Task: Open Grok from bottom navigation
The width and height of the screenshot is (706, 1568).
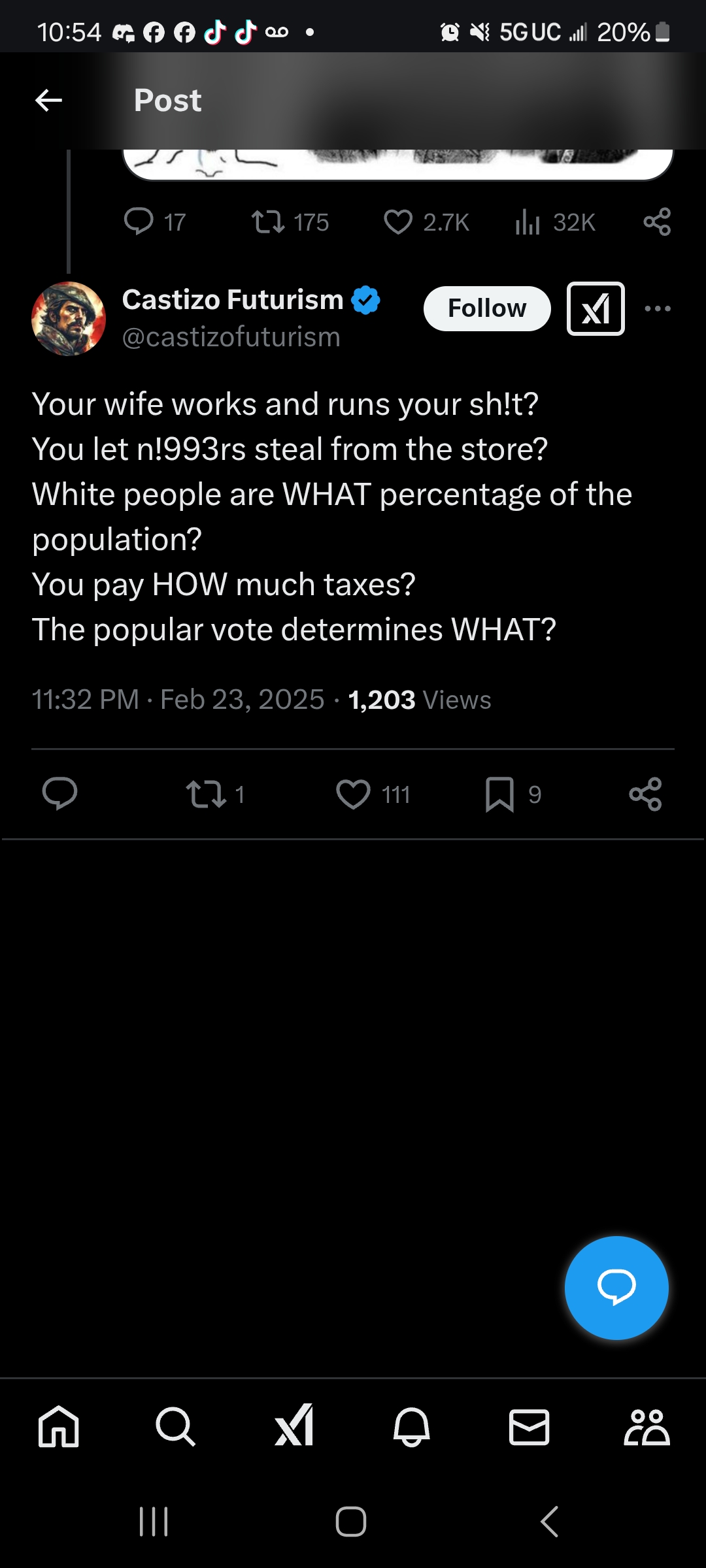Action: [294, 1426]
